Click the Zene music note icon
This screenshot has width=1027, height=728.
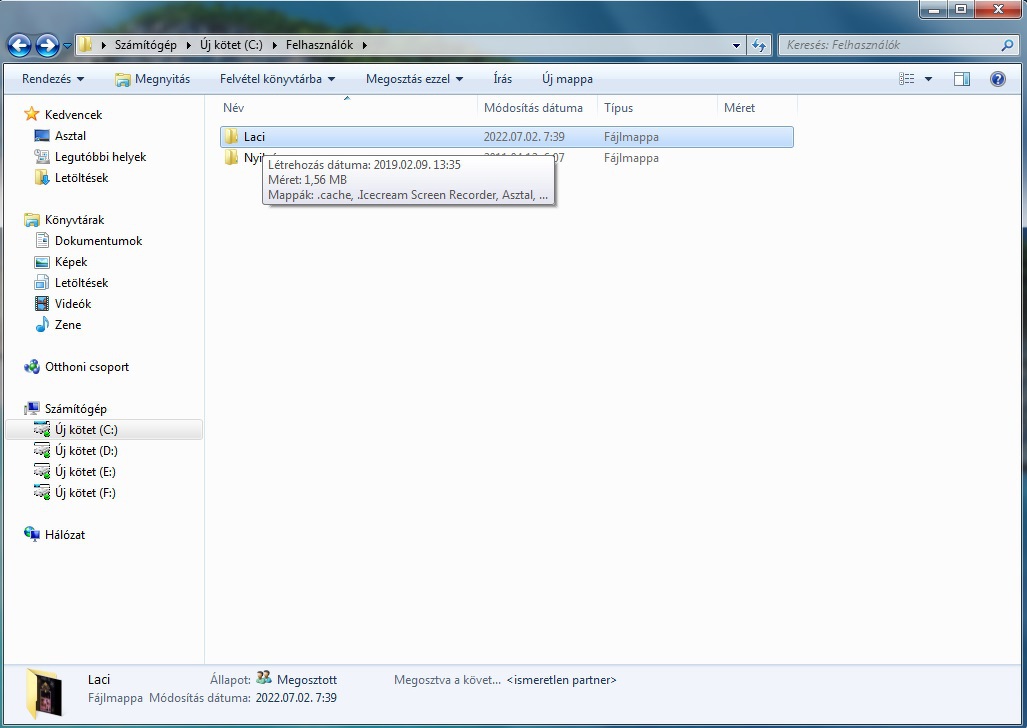point(42,324)
